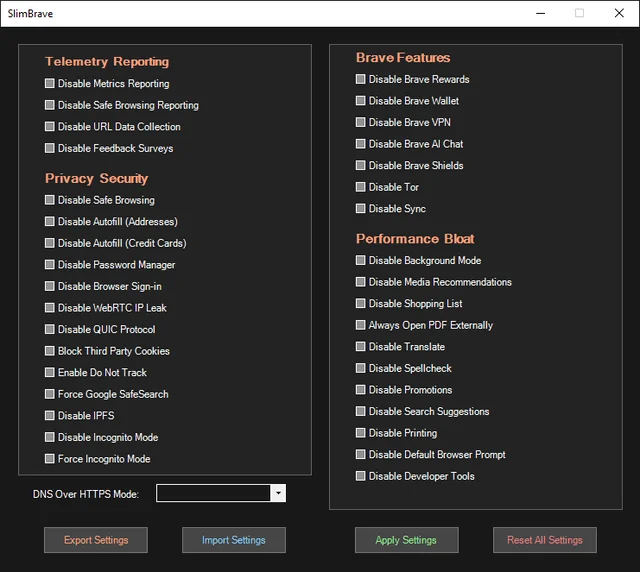Check Block Third Party Cookies
The width and height of the screenshot is (640, 572).
tap(49, 351)
